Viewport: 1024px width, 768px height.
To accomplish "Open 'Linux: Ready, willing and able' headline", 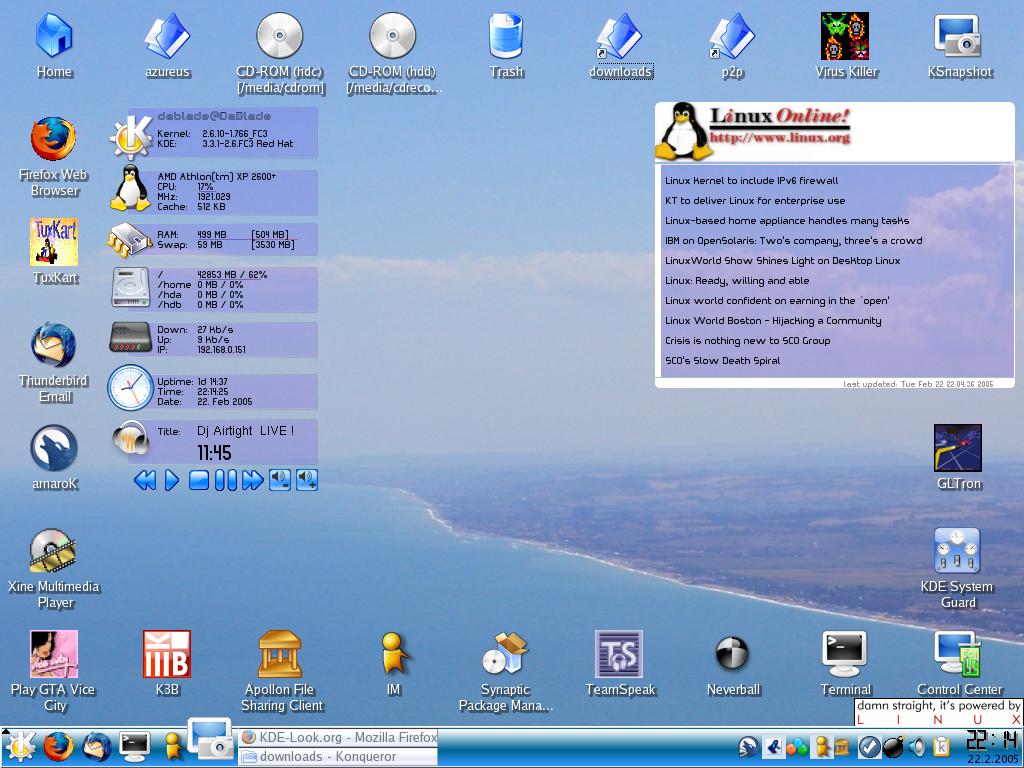I will pyautogui.click(x=737, y=281).
